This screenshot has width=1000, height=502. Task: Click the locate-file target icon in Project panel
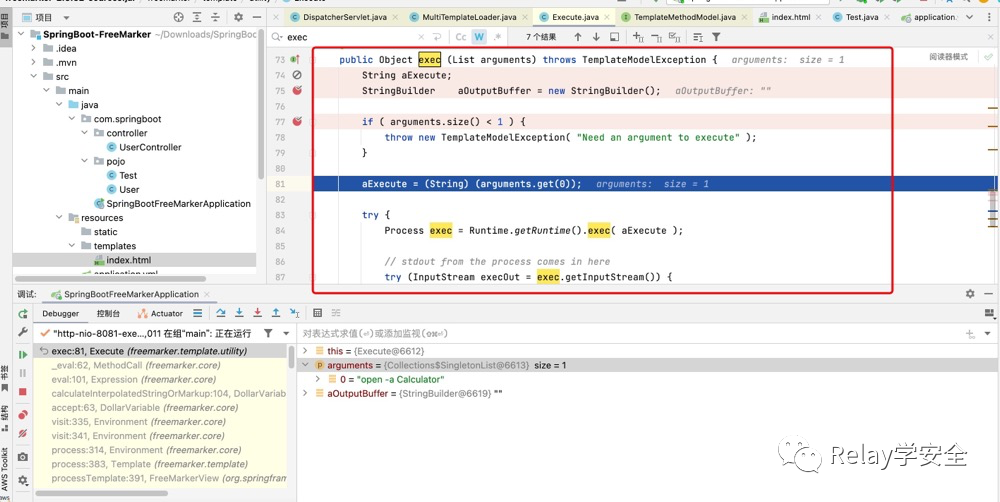(179, 17)
